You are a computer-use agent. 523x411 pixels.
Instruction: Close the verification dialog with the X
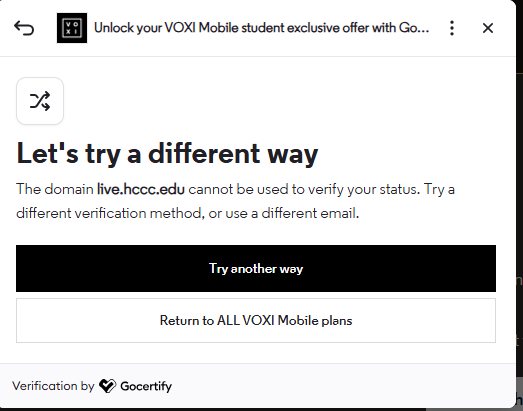pyautogui.click(x=488, y=28)
